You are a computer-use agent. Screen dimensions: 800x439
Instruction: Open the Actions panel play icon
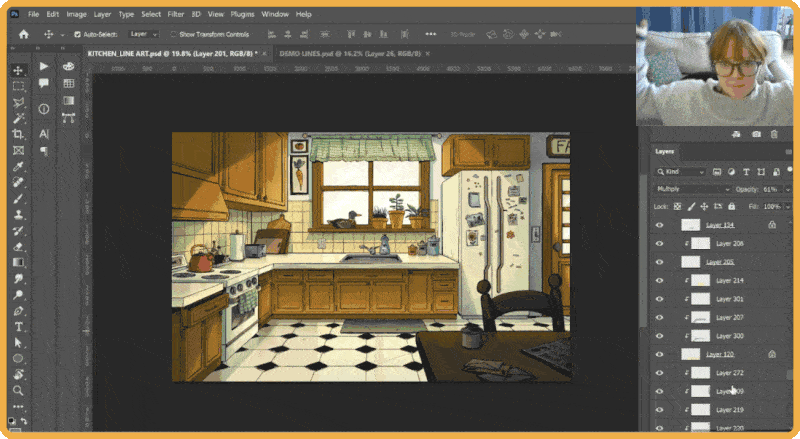pyautogui.click(x=44, y=66)
